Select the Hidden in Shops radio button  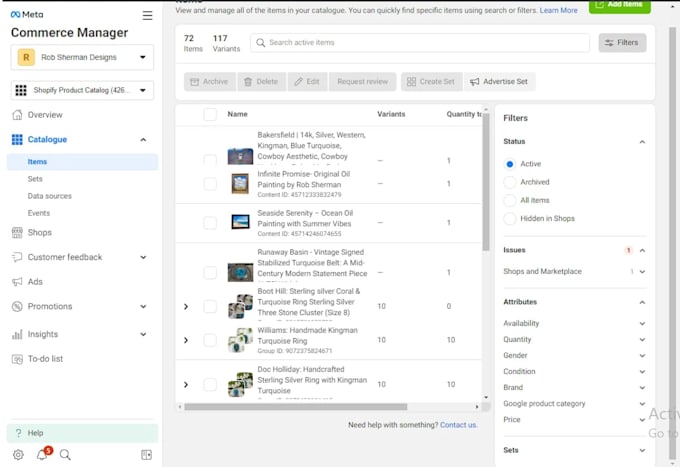[510, 219]
